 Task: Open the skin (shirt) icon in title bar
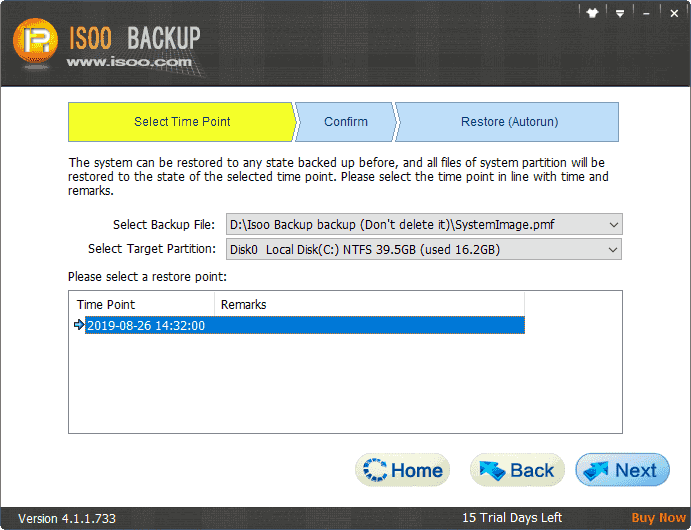592,14
